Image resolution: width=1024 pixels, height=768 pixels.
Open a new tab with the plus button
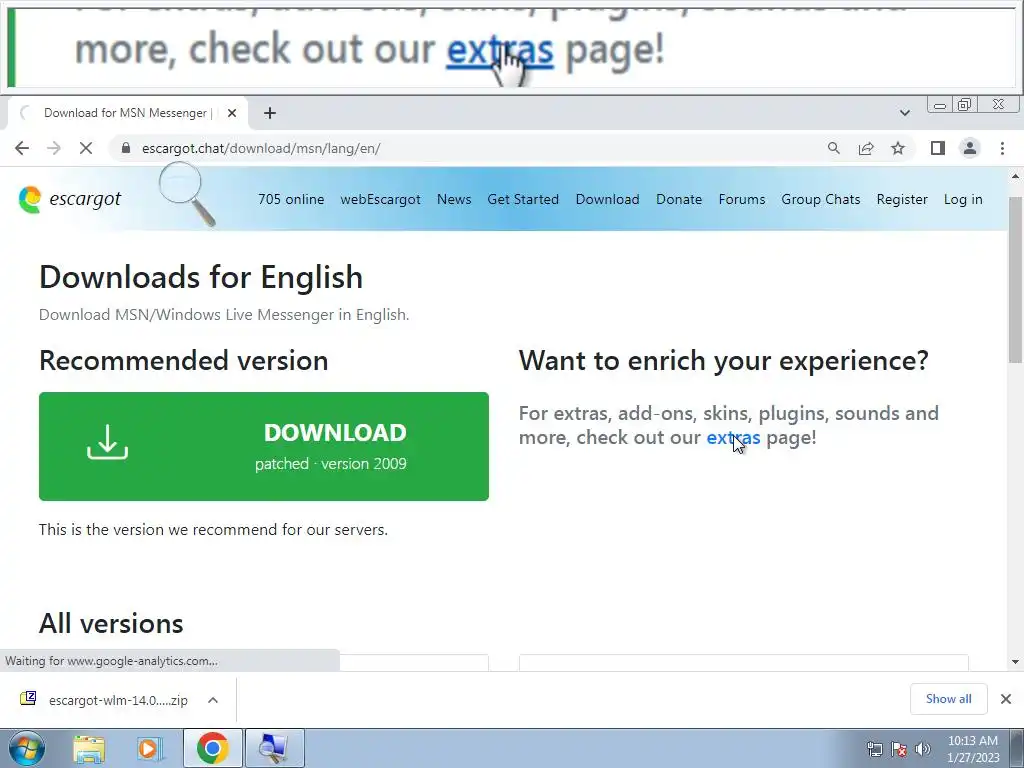tap(270, 113)
